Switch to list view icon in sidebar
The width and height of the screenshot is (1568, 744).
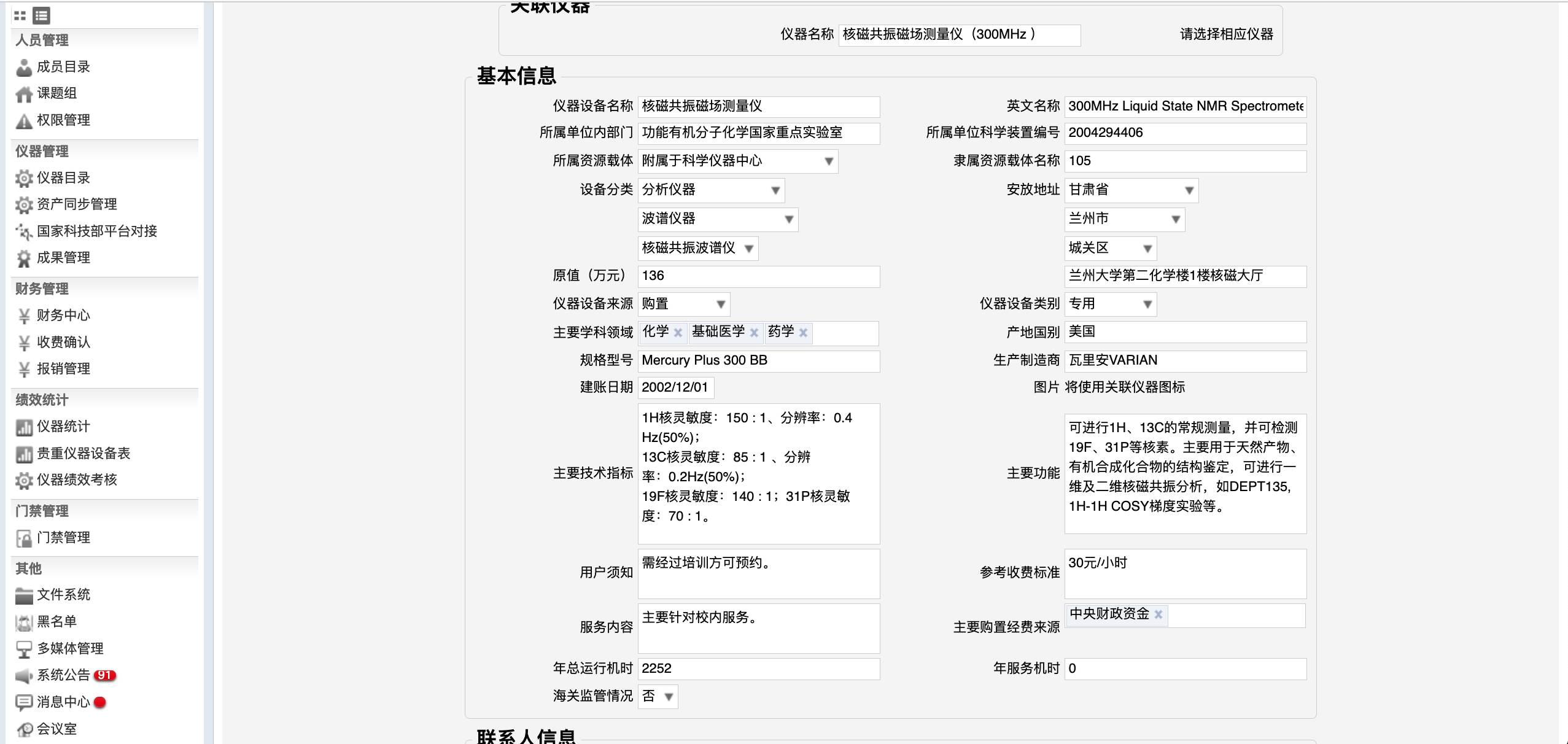click(42, 15)
